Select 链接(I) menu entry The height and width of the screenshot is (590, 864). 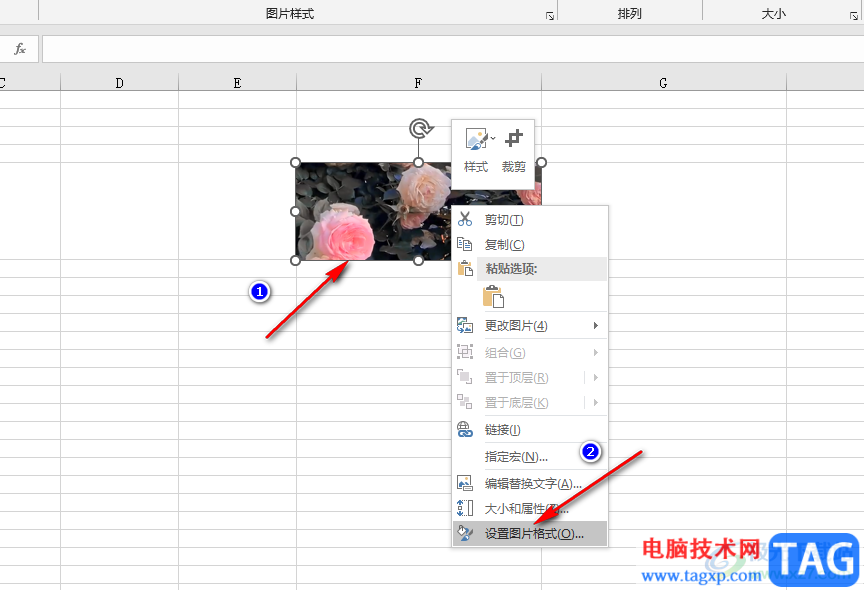529,430
